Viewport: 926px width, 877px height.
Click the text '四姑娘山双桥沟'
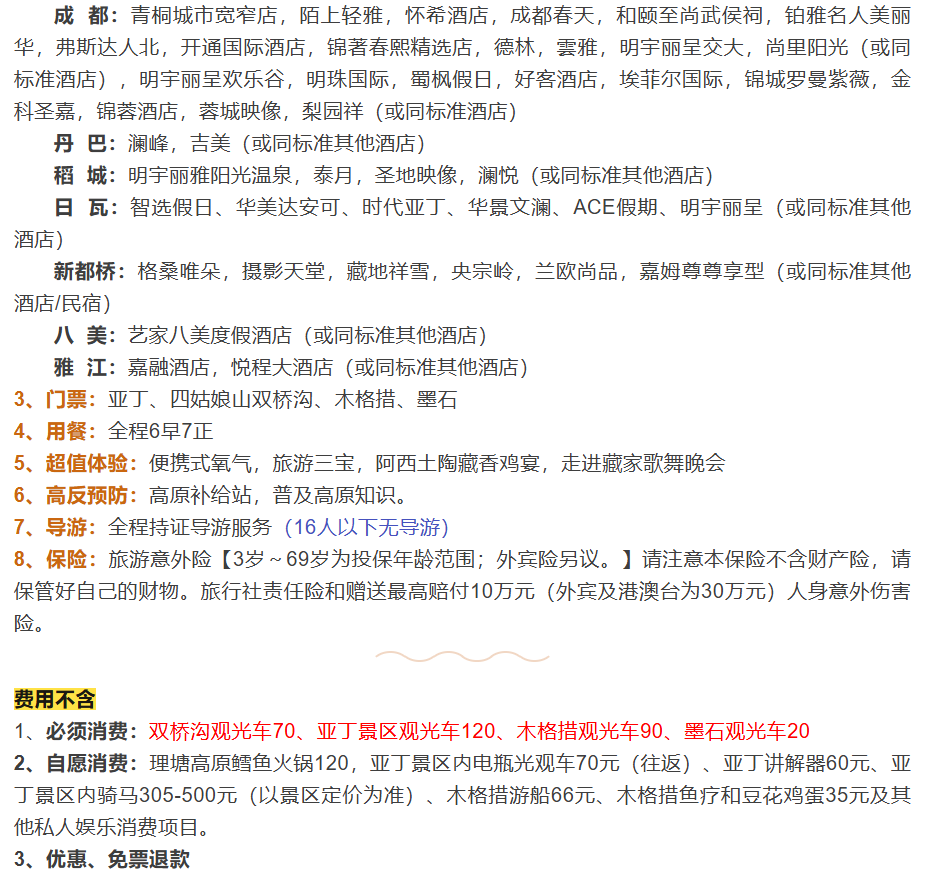pos(242,400)
